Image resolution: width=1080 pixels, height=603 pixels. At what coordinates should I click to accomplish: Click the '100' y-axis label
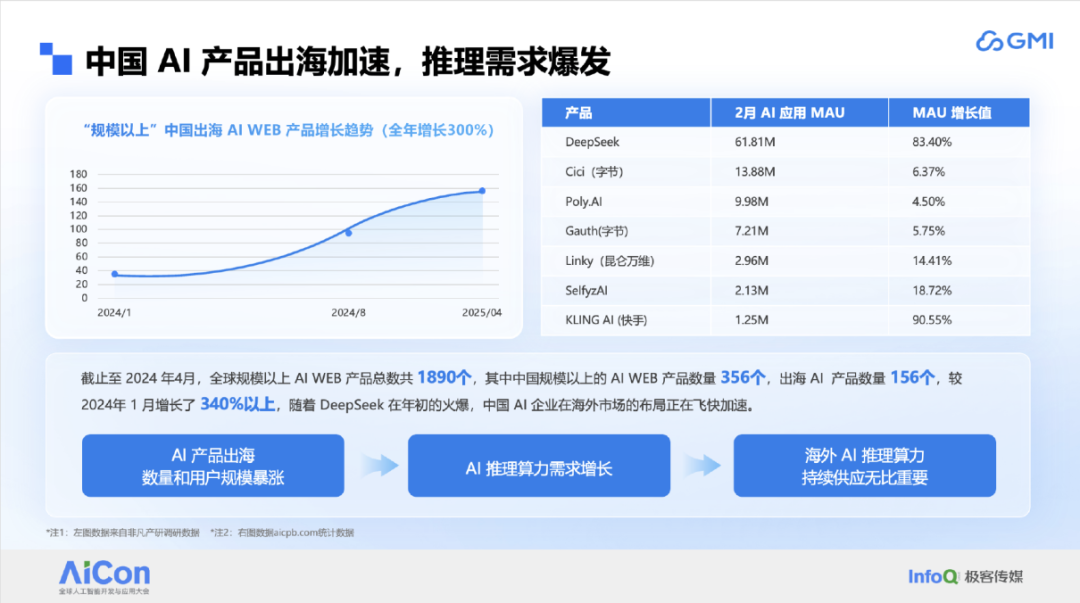(x=79, y=229)
